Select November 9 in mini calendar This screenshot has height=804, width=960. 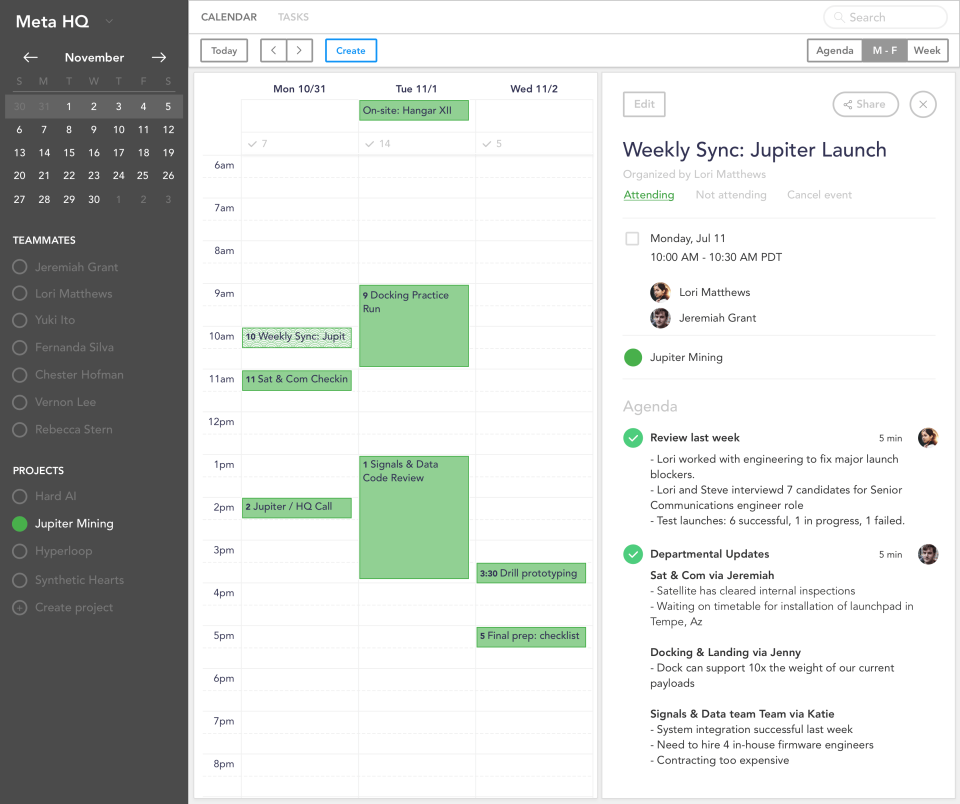[94, 129]
